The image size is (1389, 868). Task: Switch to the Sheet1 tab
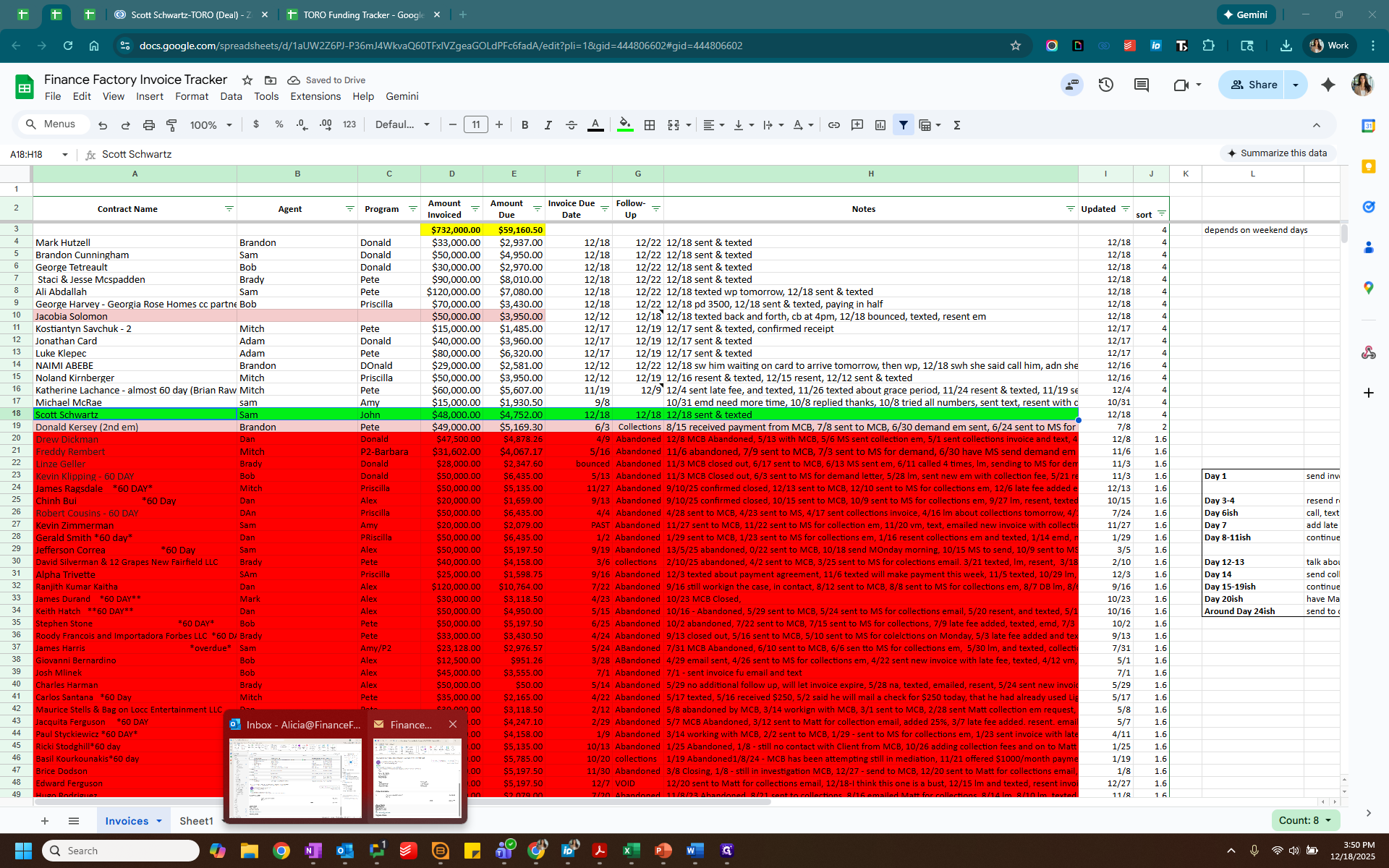click(196, 821)
